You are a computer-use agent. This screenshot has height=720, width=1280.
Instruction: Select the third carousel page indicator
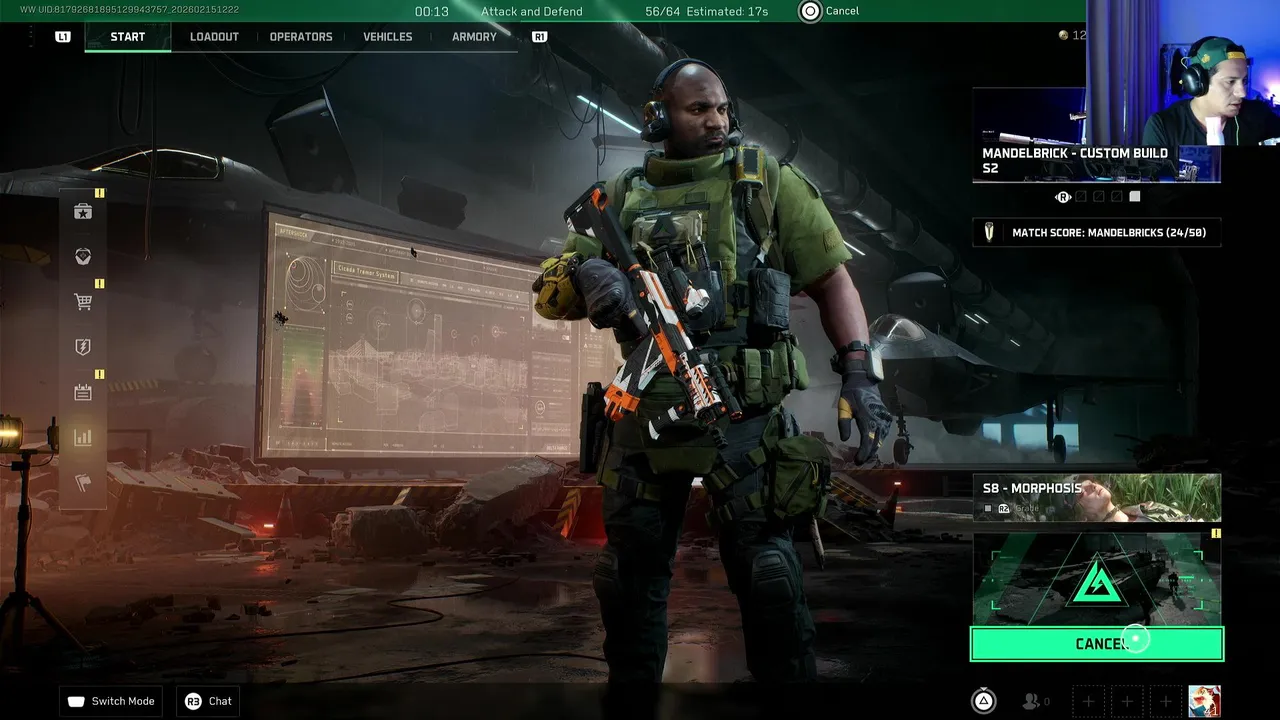pyautogui.click(x=1117, y=197)
